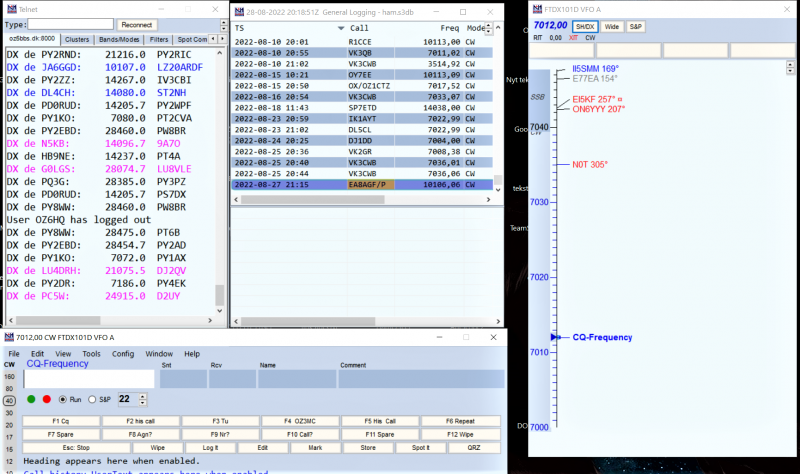Click the CQ-Frequency marker in bandmap
Image resolution: width=800 pixels, height=474 pixels.
pos(602,337)
